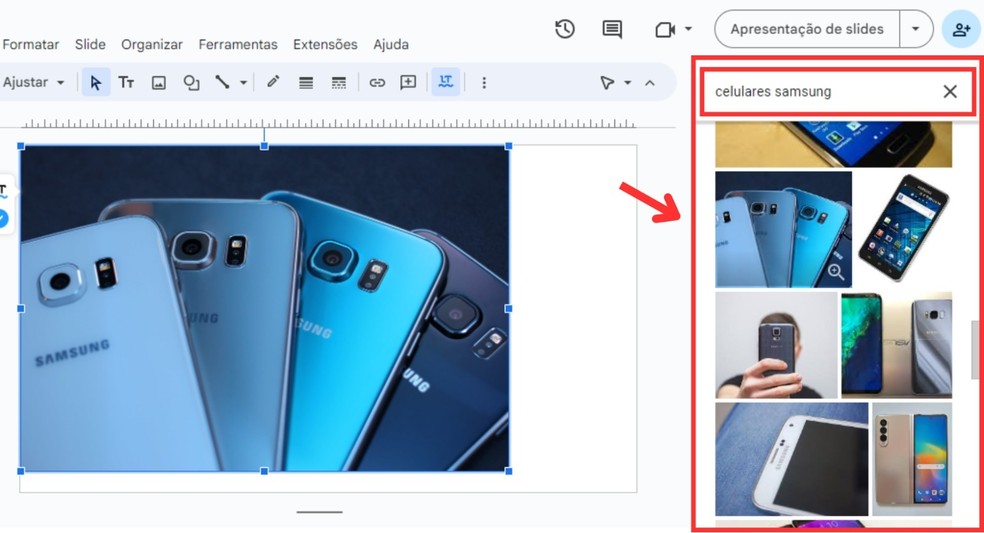
Task: Open the Ferramentas menu
Action: 238,45
